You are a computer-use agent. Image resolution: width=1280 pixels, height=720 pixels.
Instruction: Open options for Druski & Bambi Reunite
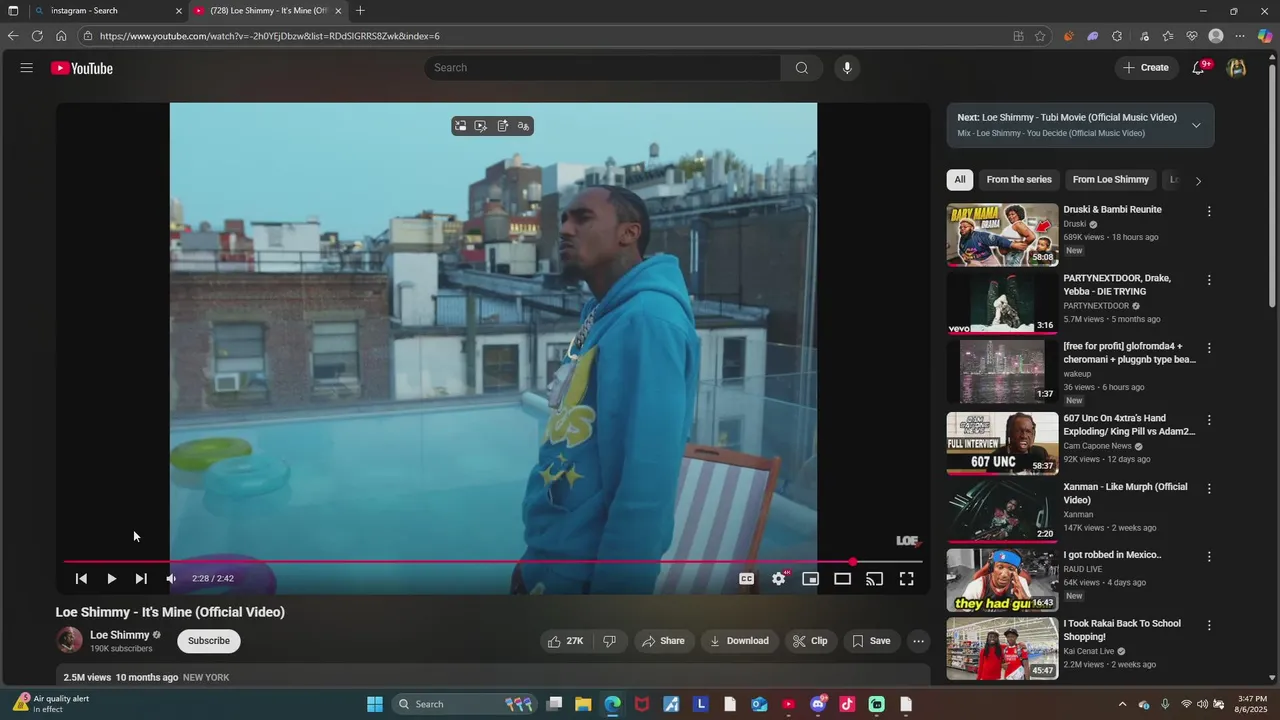tap(1209, 211)
